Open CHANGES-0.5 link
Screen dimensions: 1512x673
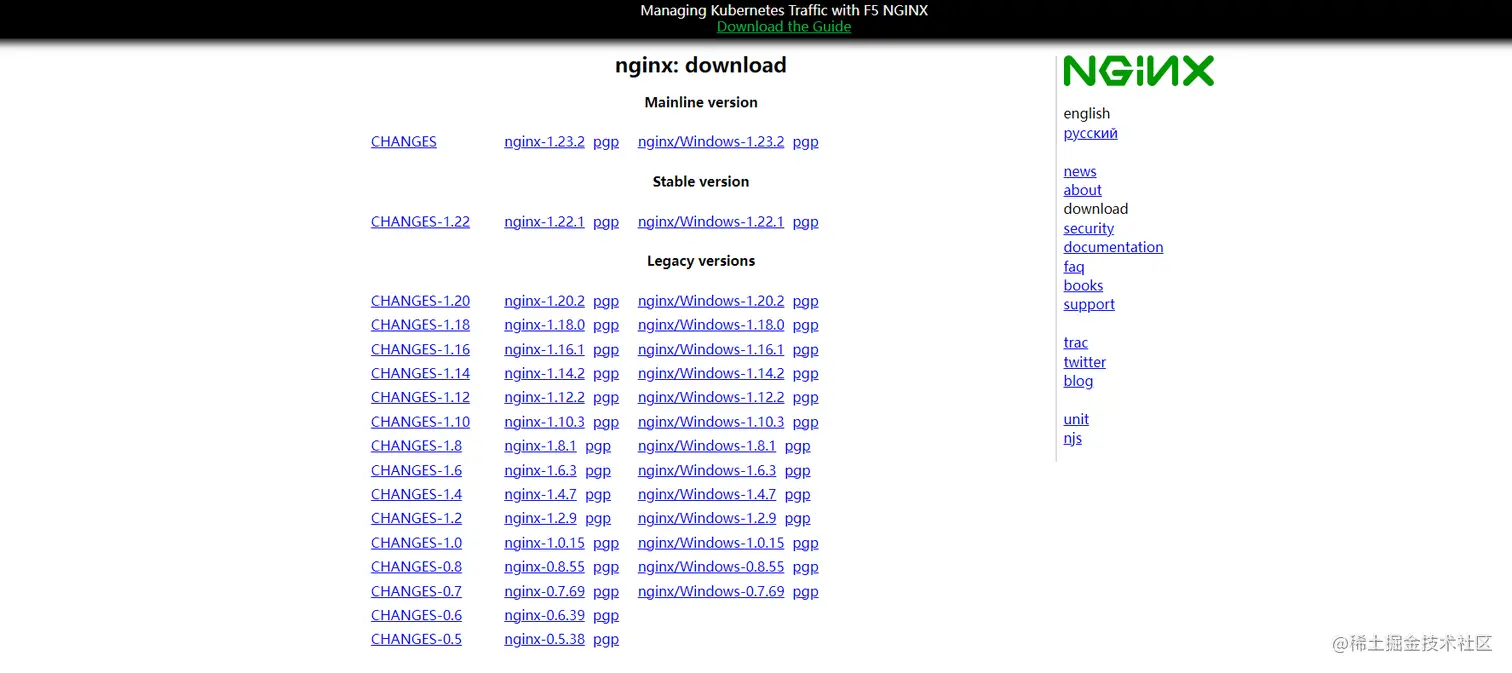pos(416,640)
